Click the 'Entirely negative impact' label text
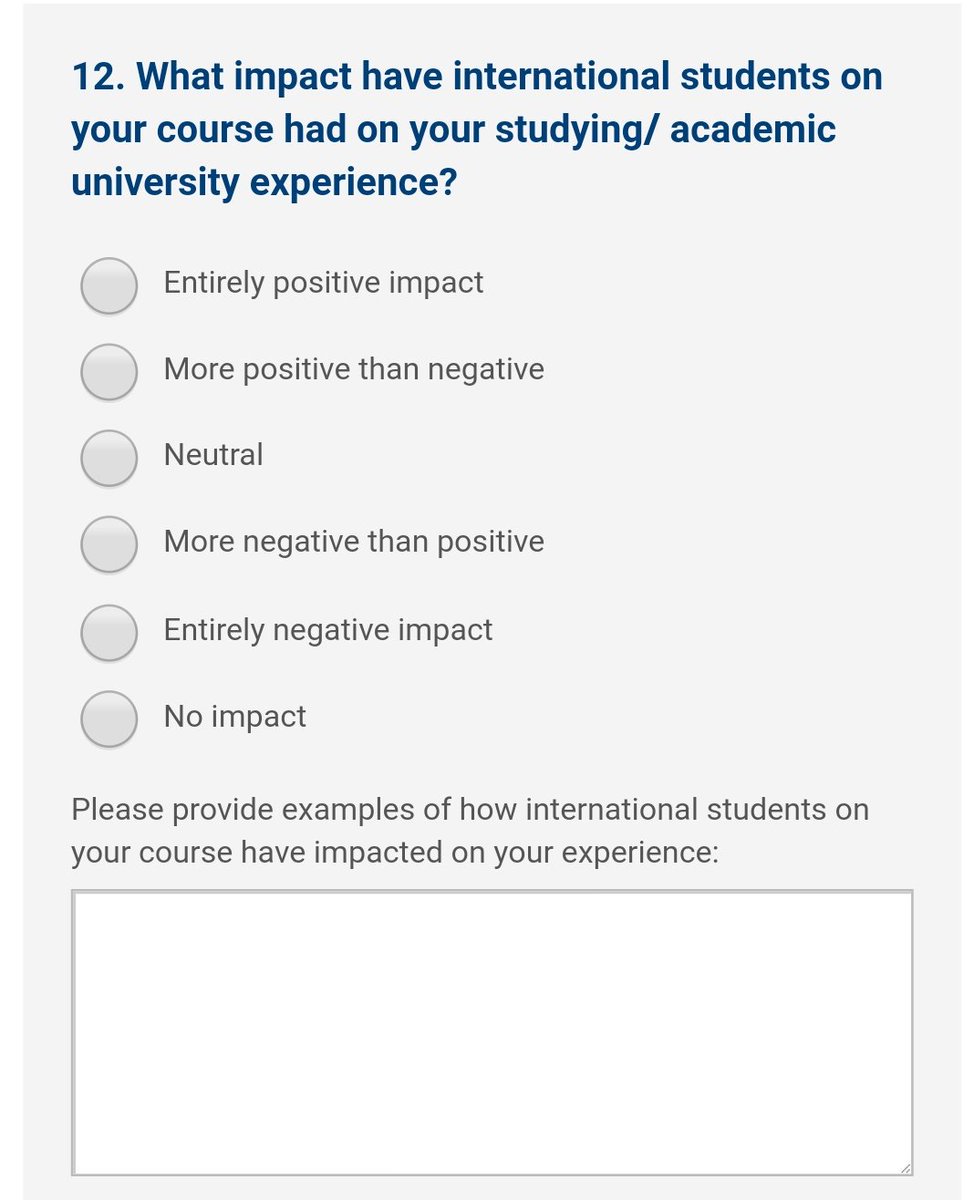 [x=328, y=630]
